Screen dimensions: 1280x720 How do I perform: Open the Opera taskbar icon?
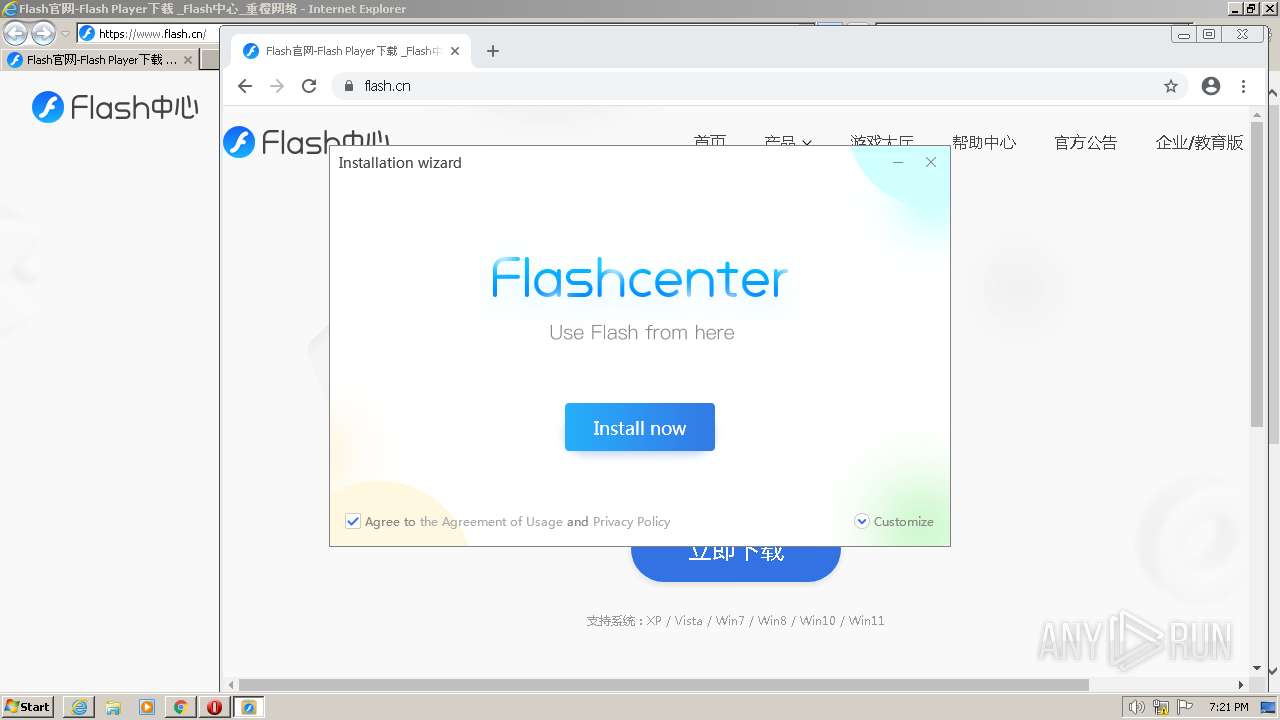pos(214,707)
